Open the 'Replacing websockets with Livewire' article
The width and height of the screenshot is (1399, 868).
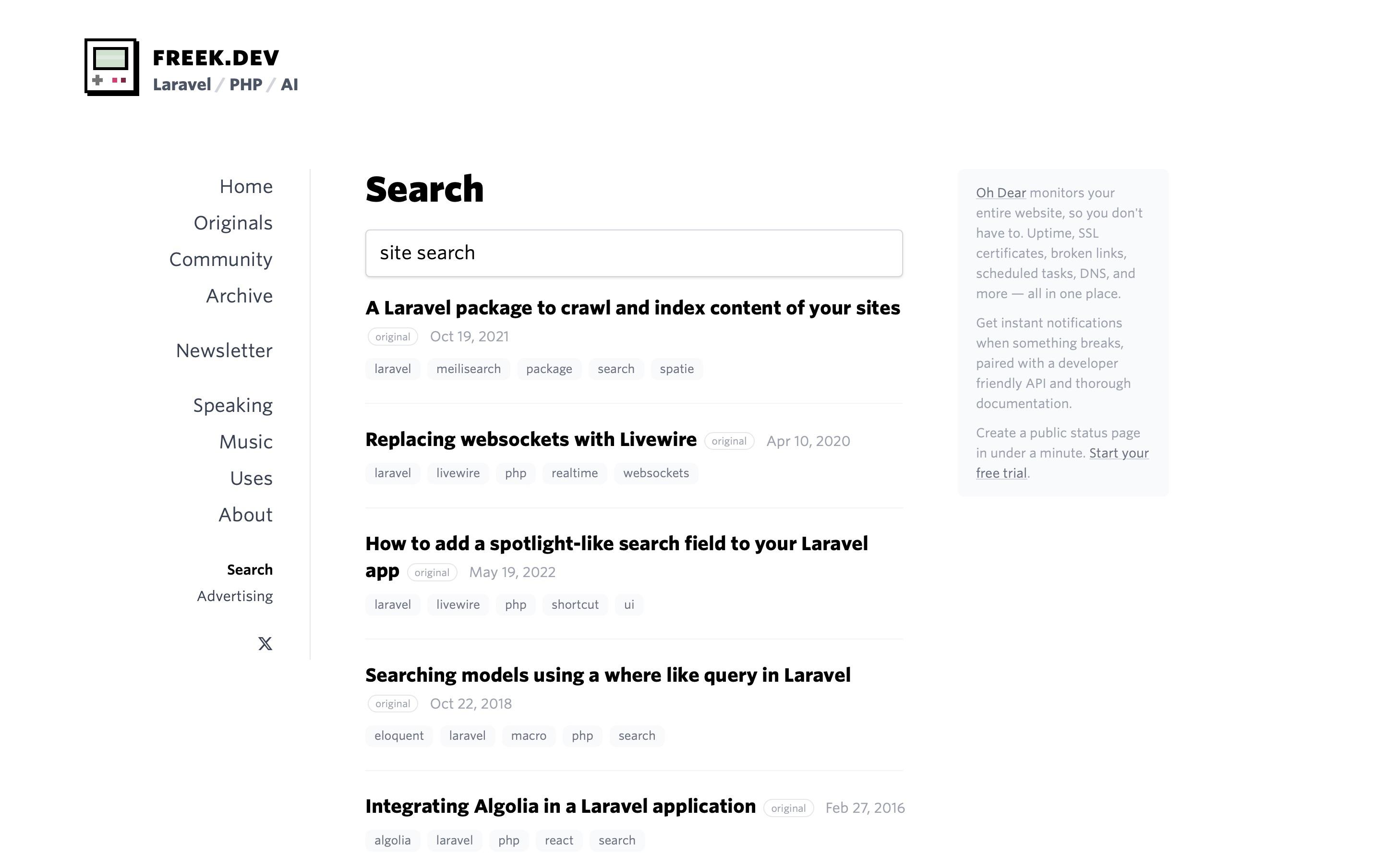click(x=531, y=440)
